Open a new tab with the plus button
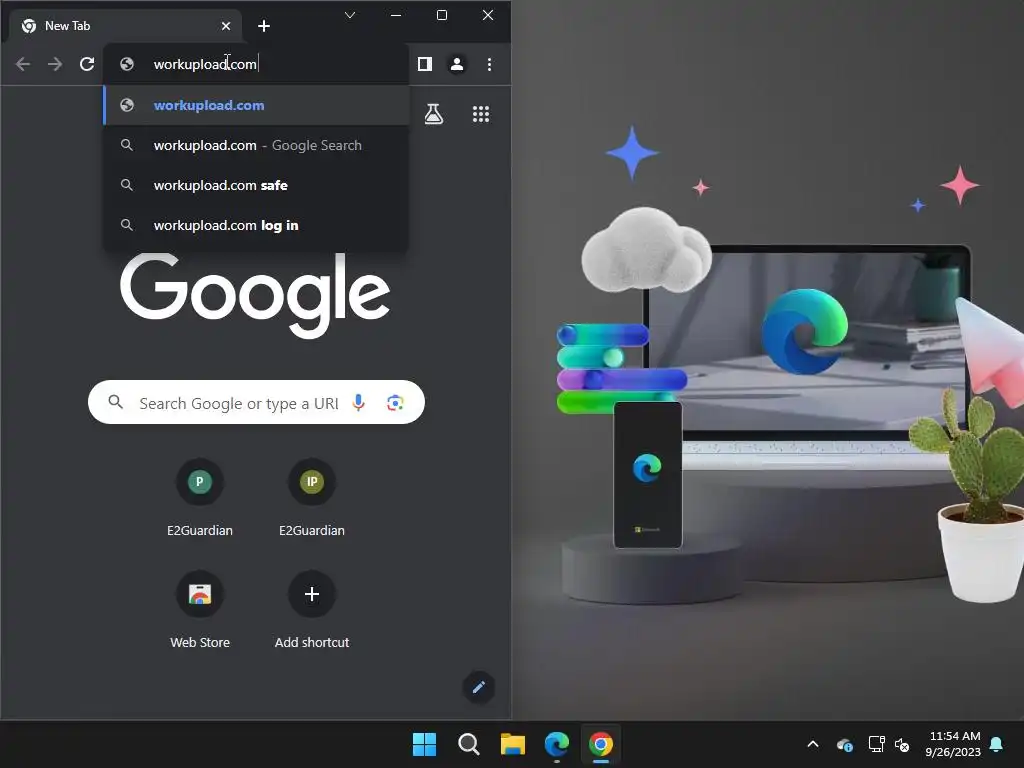 click(x=264, y=25)
